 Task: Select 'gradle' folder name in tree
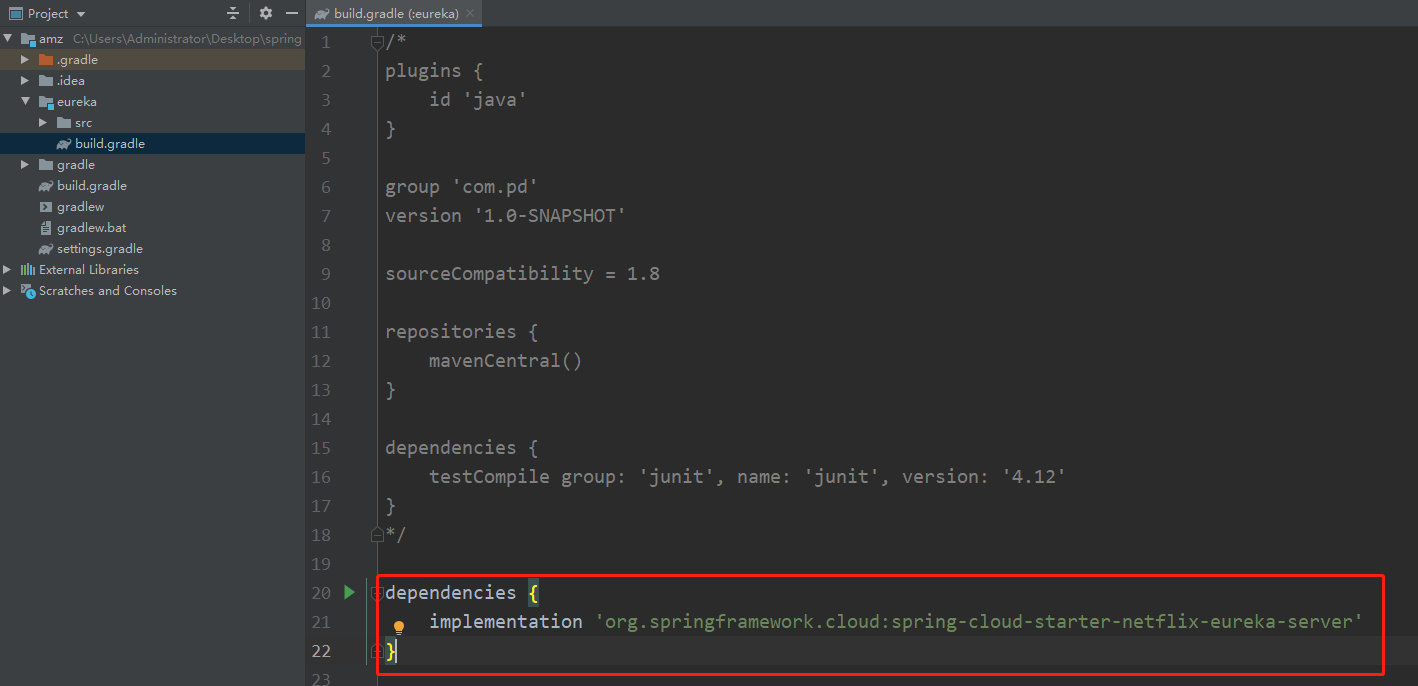(76, 165)
